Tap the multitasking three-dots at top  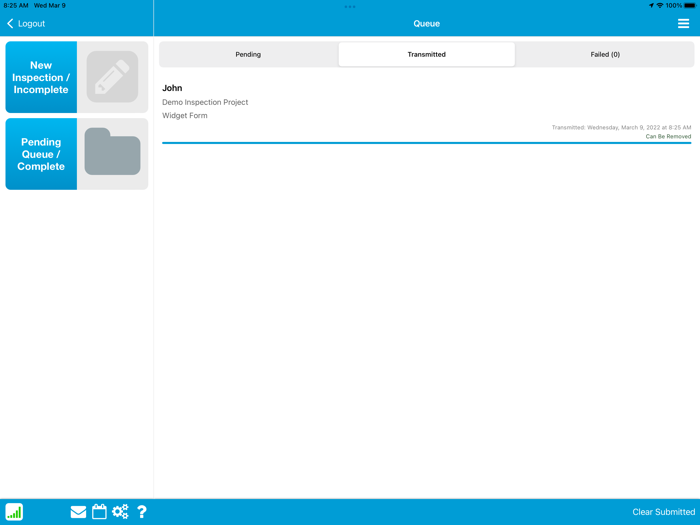point(350,7)
